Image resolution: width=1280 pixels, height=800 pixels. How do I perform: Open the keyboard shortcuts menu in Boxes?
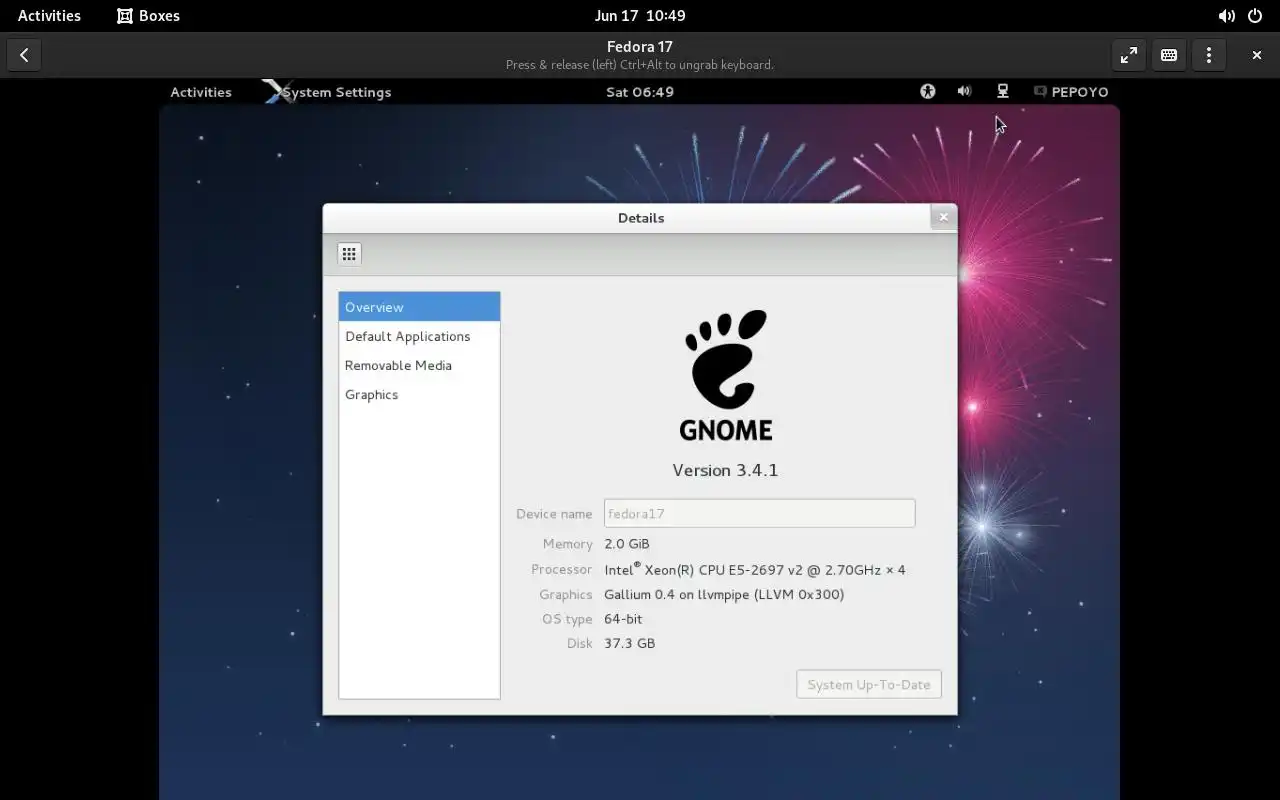[x=1168, y=55]
